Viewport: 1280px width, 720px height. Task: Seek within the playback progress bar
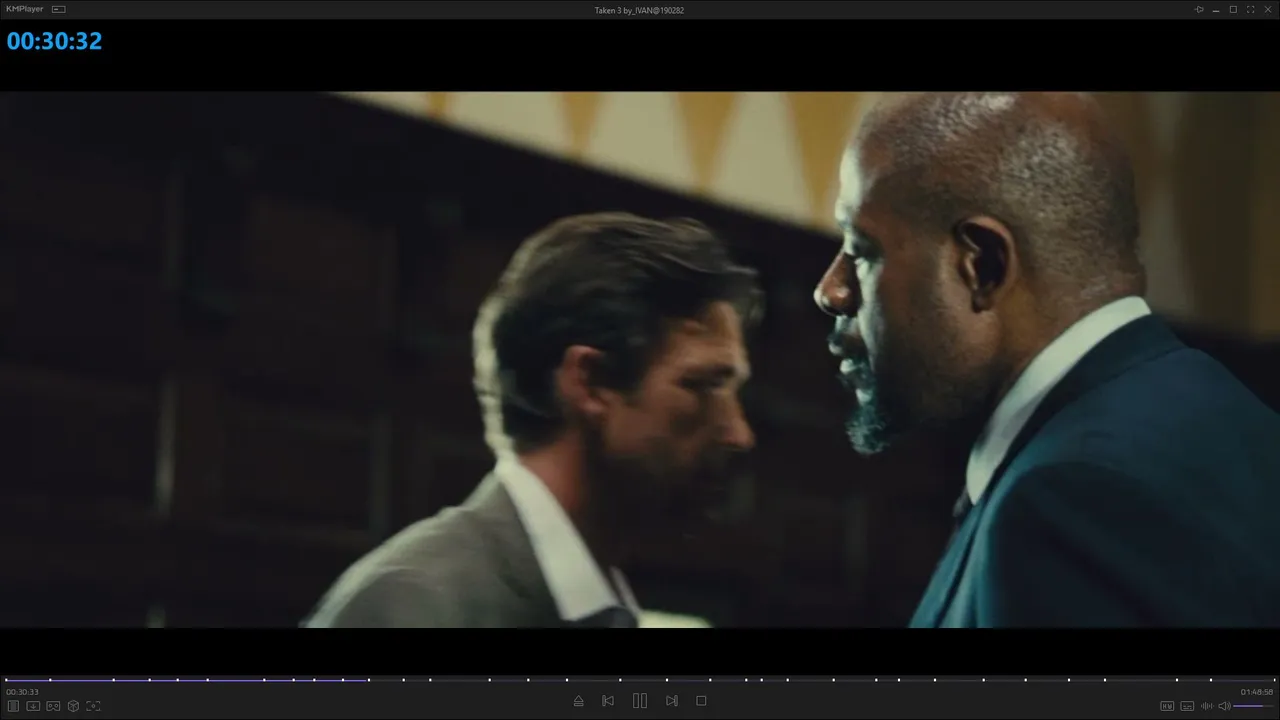tap(640, 680)
